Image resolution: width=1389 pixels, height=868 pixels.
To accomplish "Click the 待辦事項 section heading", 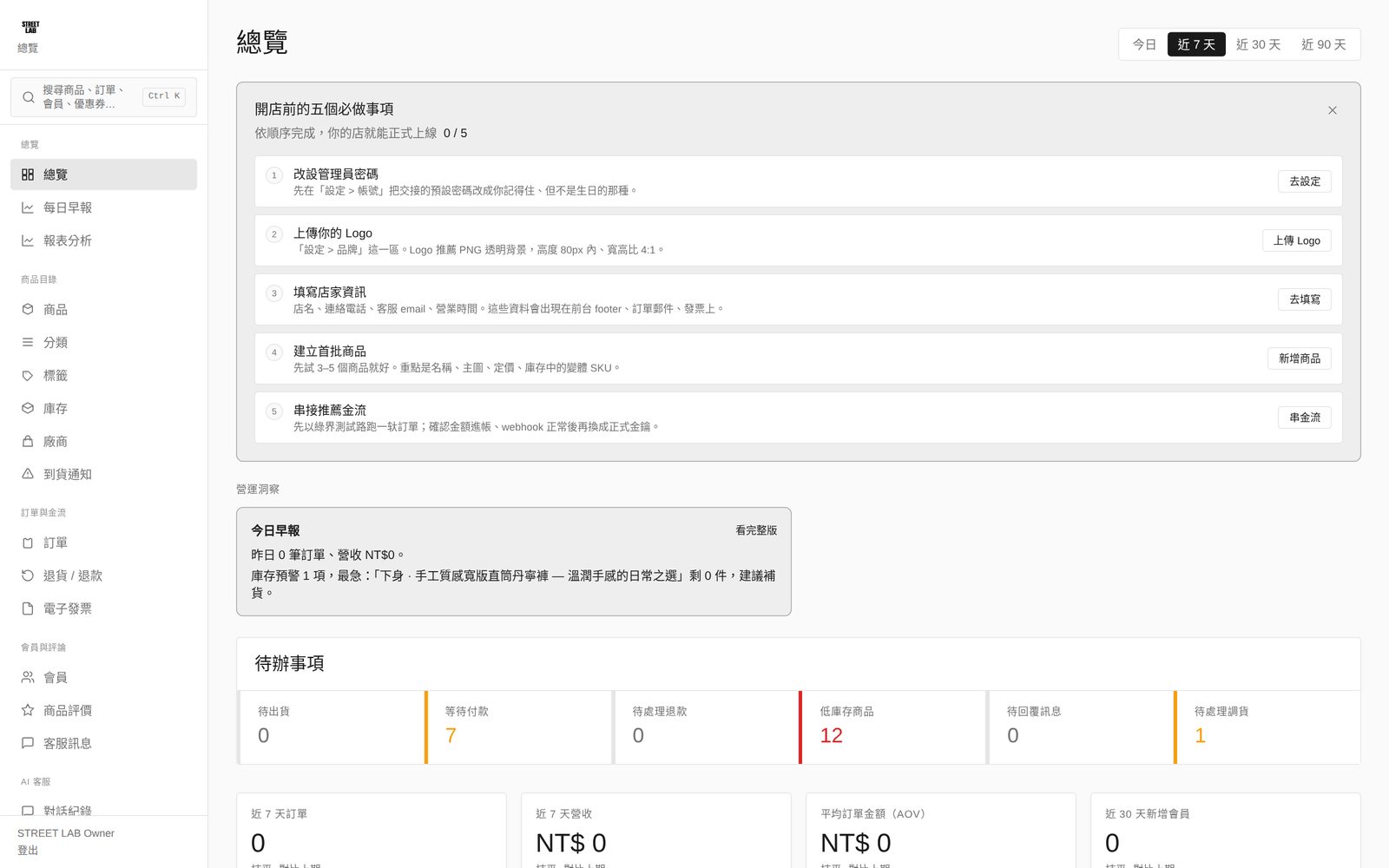I will point(289,664).
